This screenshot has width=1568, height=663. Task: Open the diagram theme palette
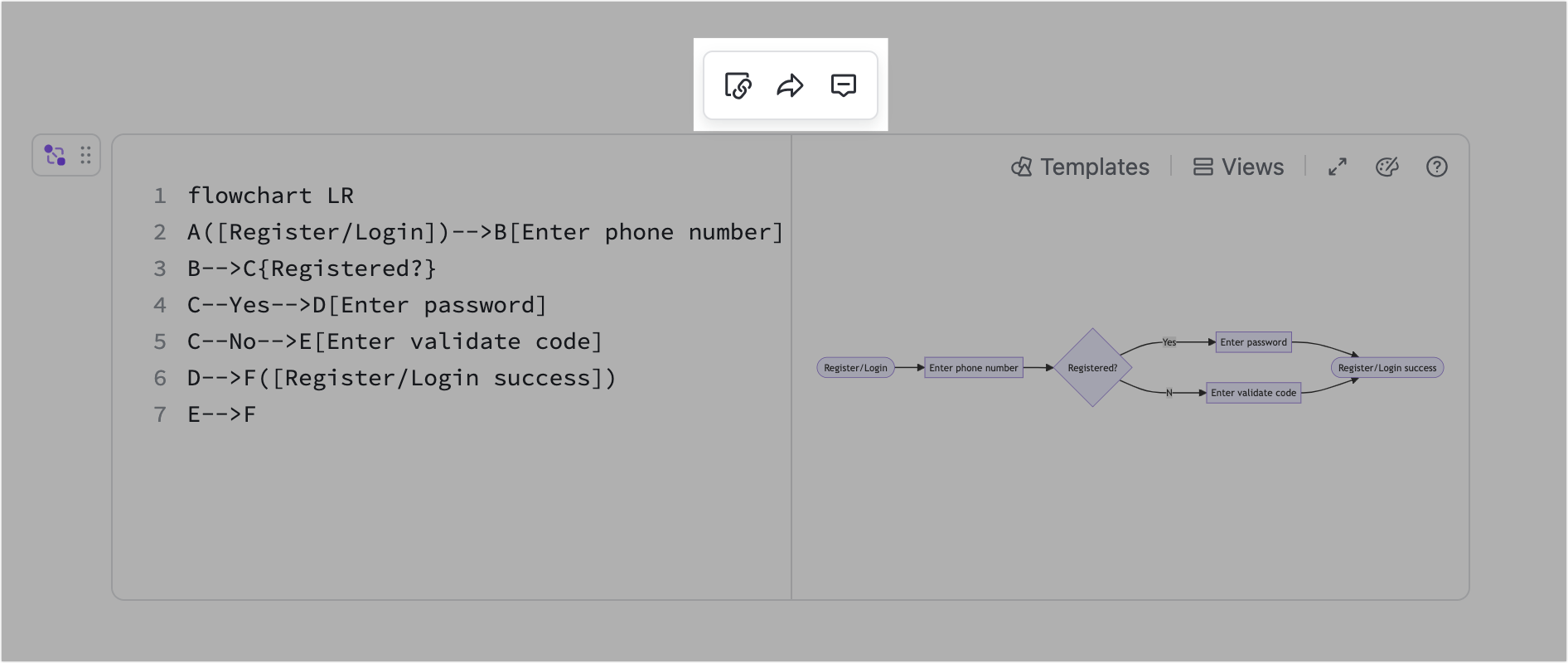tap(1387, 167)
